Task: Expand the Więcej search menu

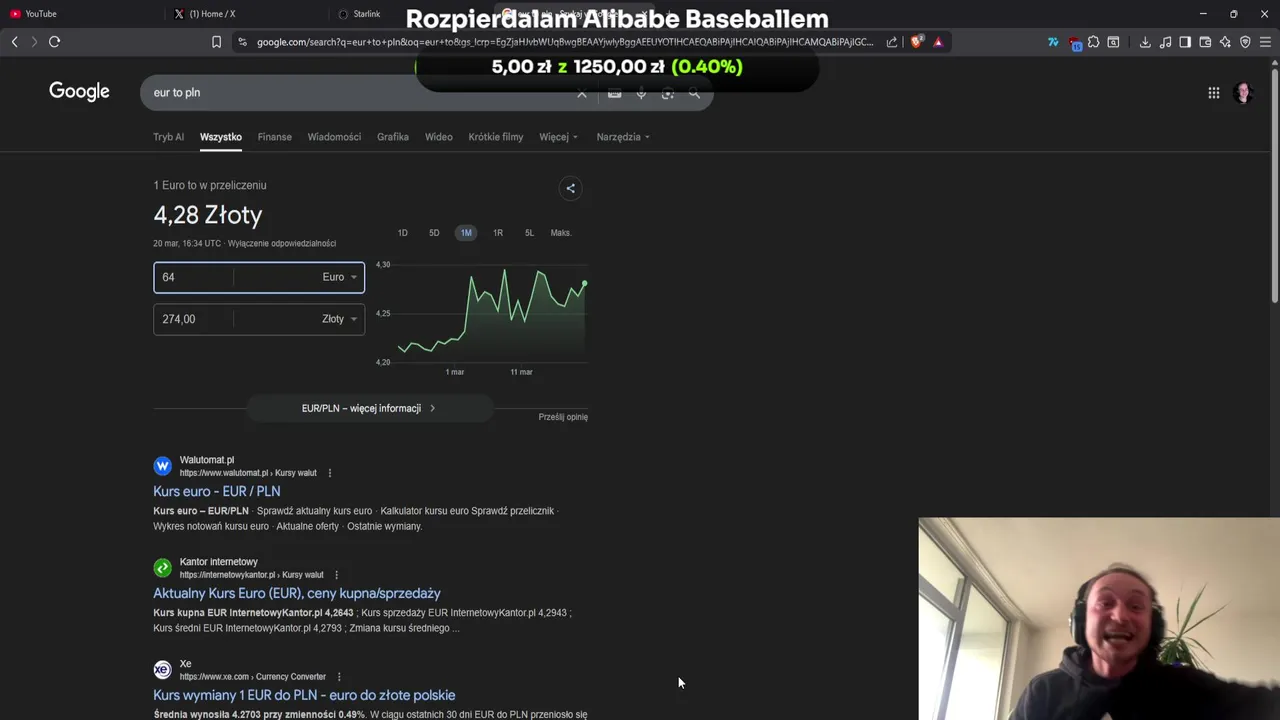Action: (x=558, y=137)
